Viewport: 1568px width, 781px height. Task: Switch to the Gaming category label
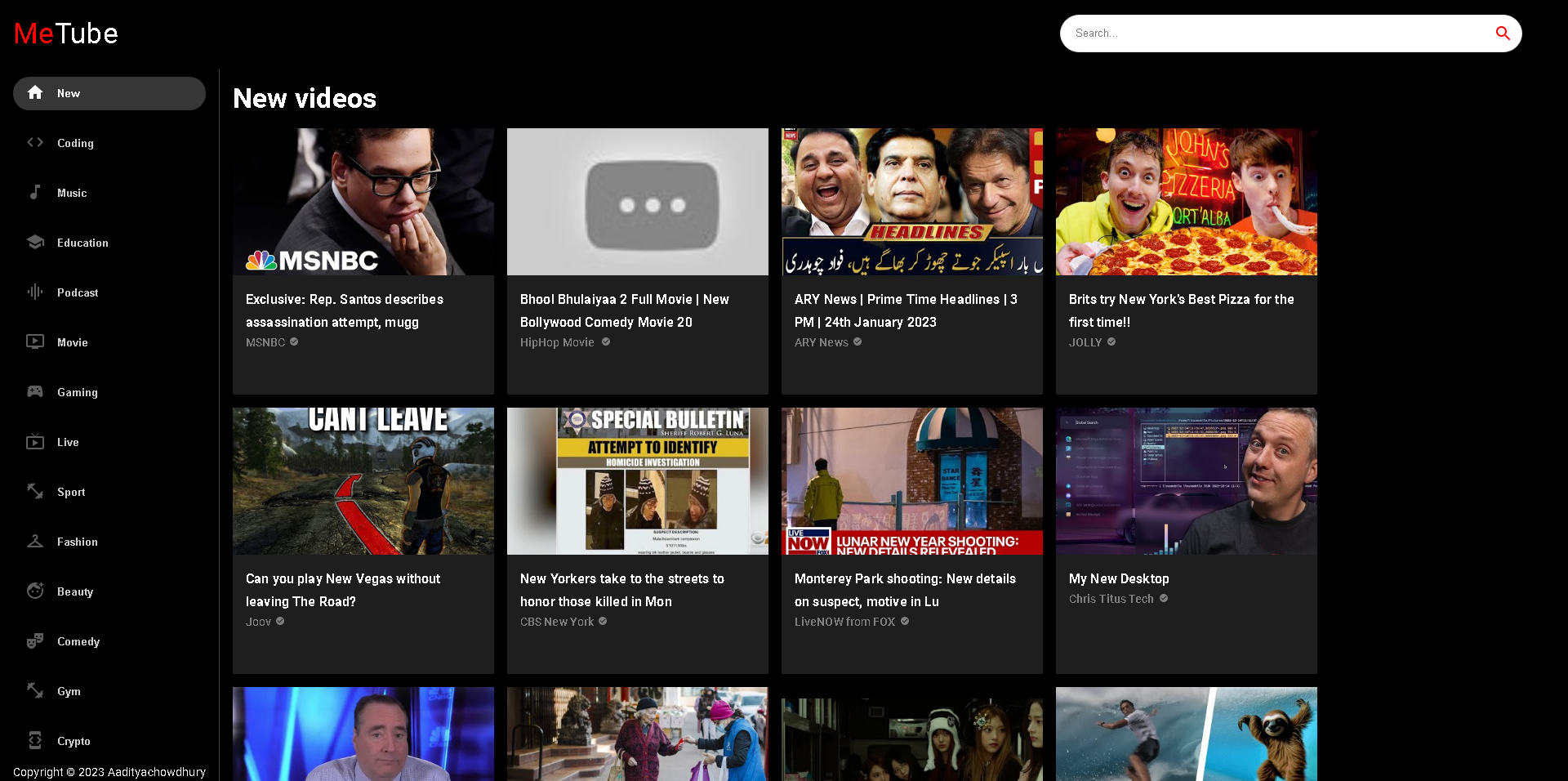(x=78, y=392)
